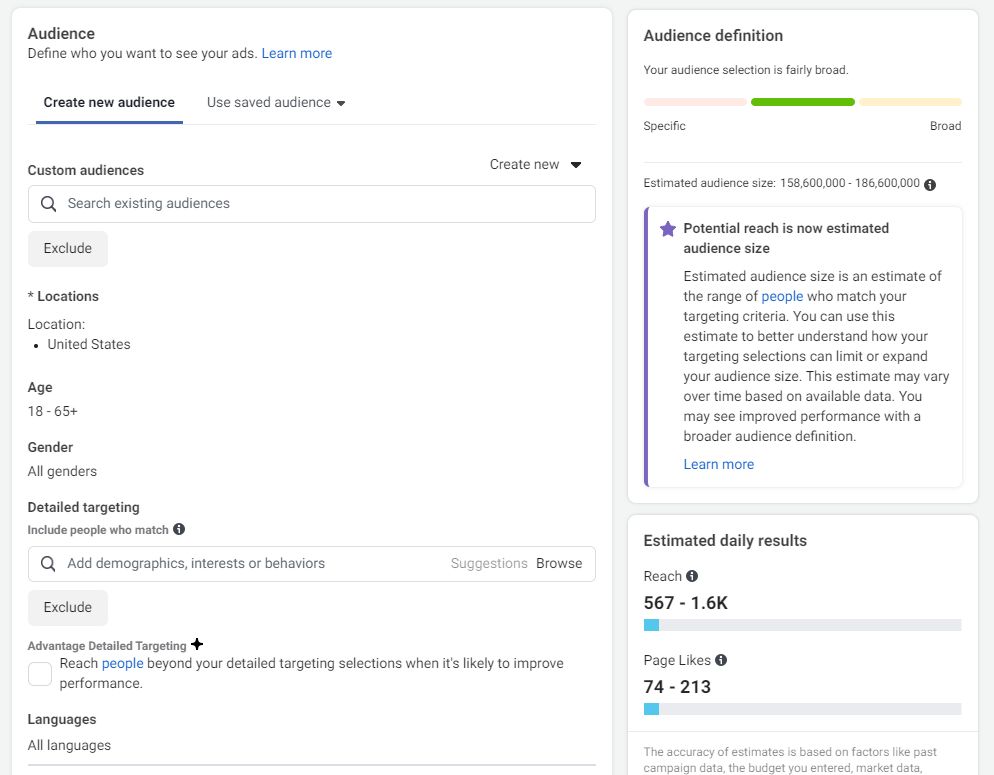Screen dimensions: 994x775
Task: Expand the Use saved audience dropdown arrow
Action: tap(341, 103)
